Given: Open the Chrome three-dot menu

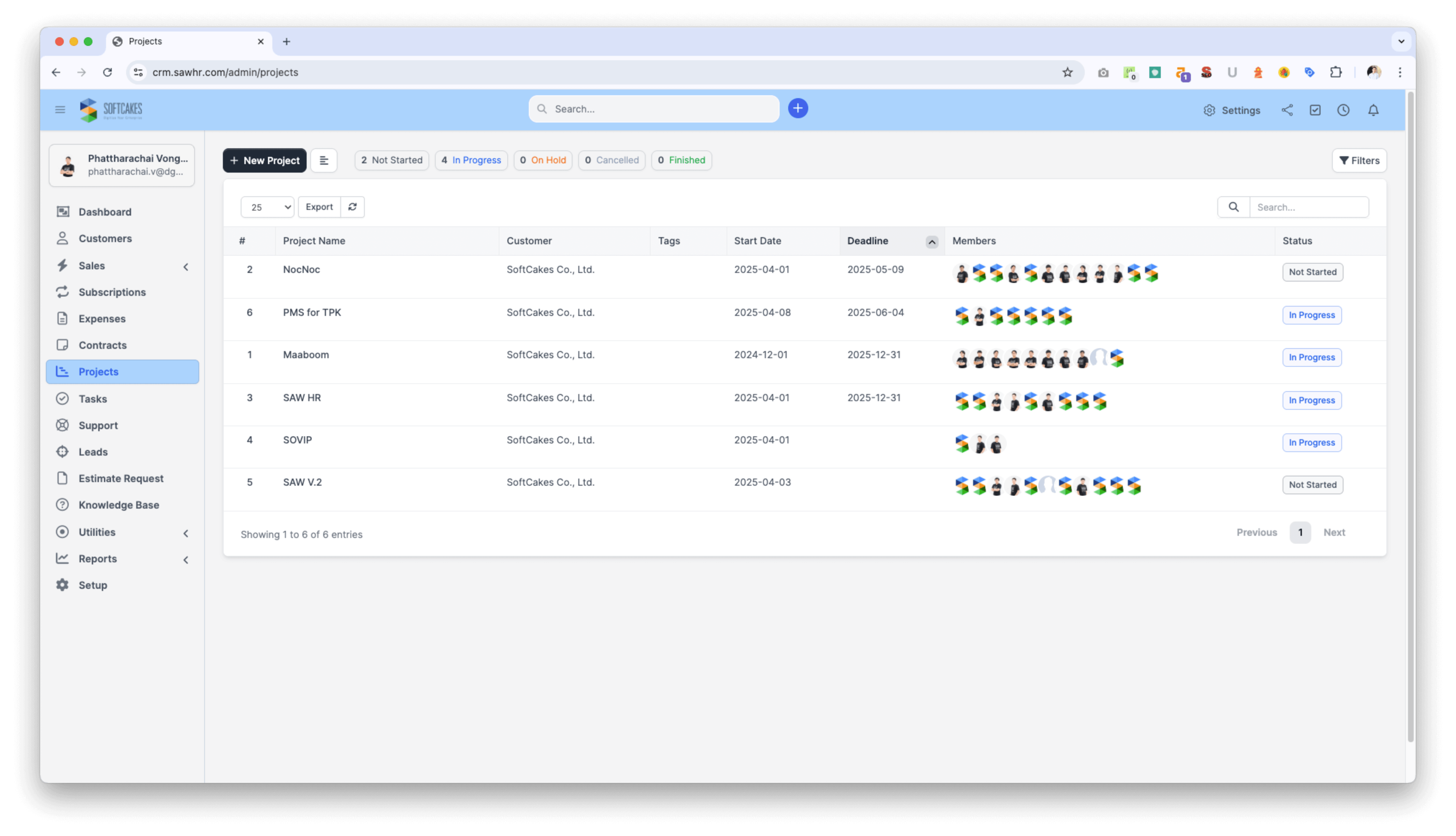Looking at the screenshot, I should coord(1400,72).
